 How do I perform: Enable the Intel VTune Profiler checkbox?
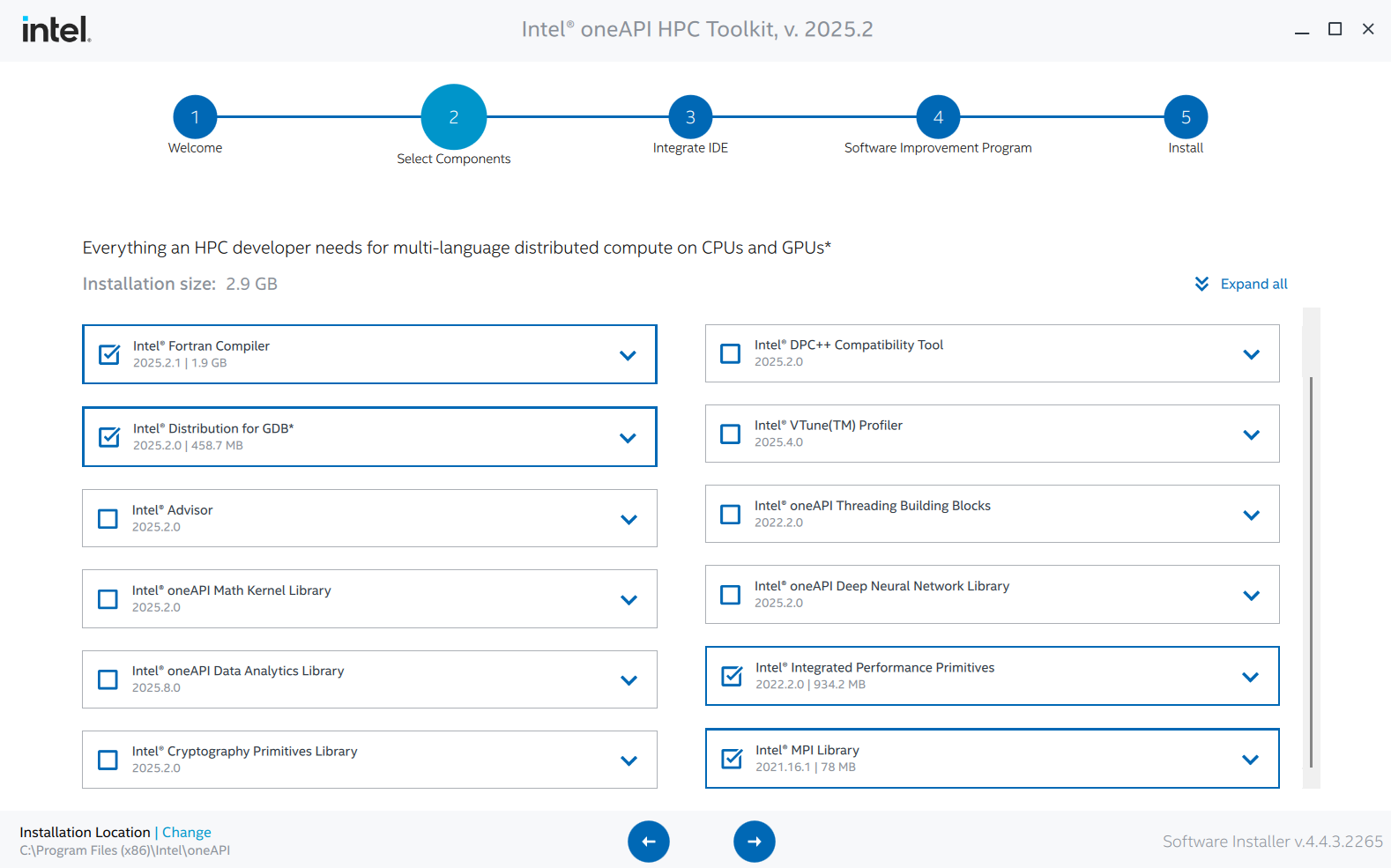tap(731, 434)
